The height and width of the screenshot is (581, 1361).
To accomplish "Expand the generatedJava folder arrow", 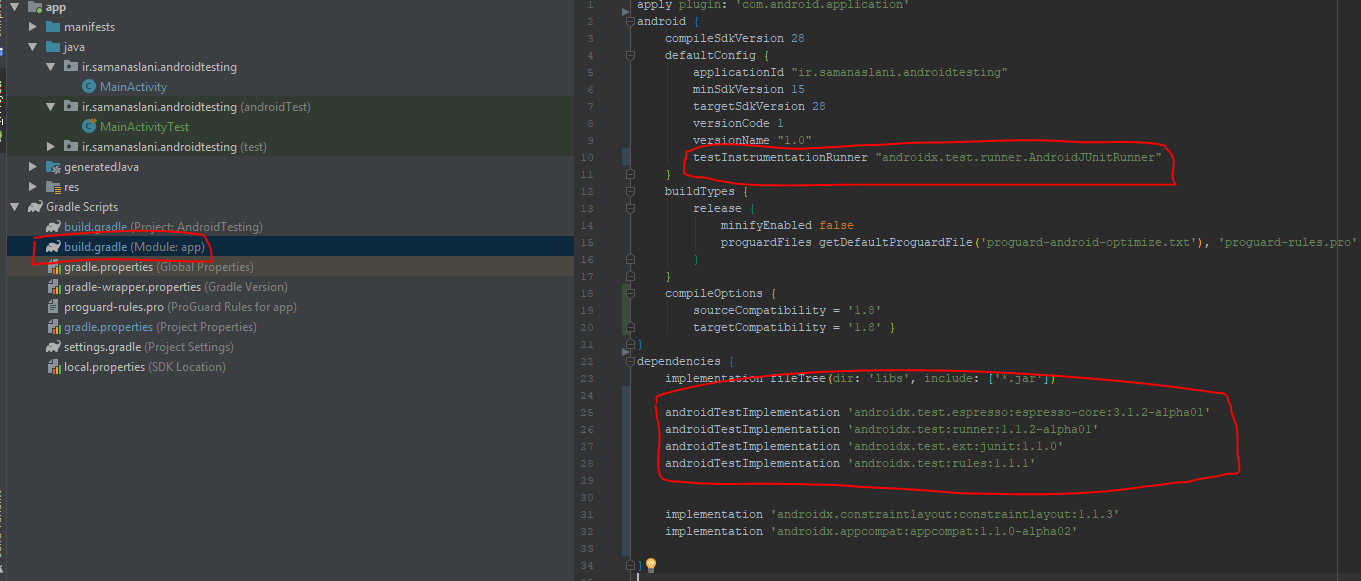I will (x=34, y=167).
